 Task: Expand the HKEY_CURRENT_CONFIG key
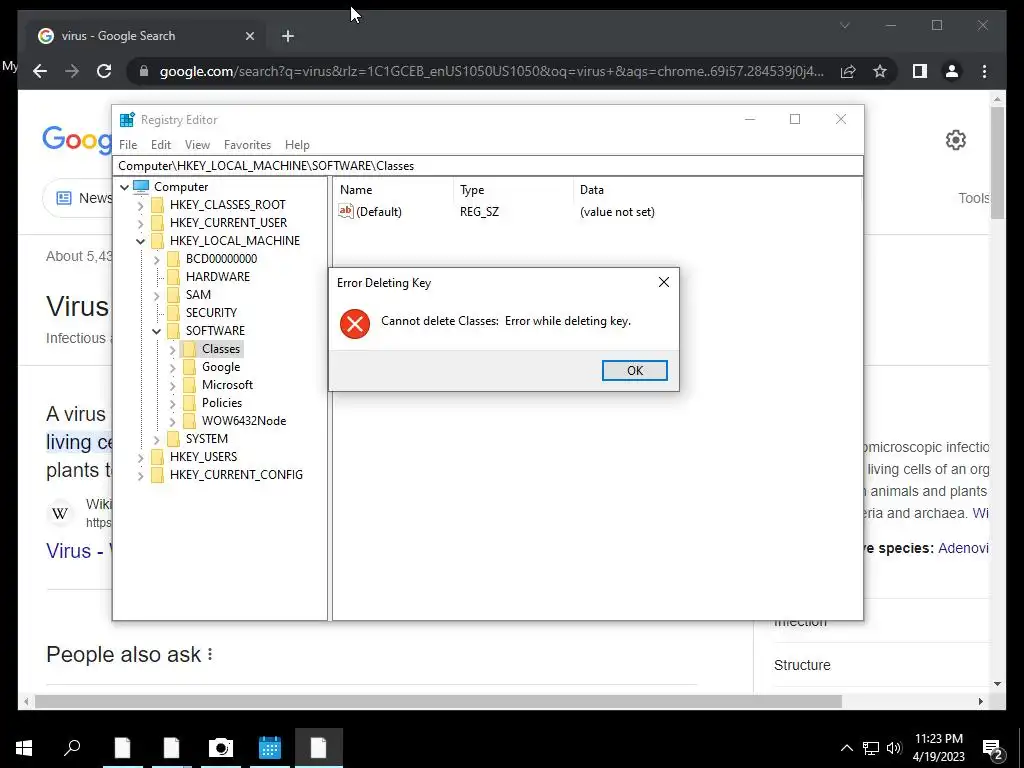(140, 475)
